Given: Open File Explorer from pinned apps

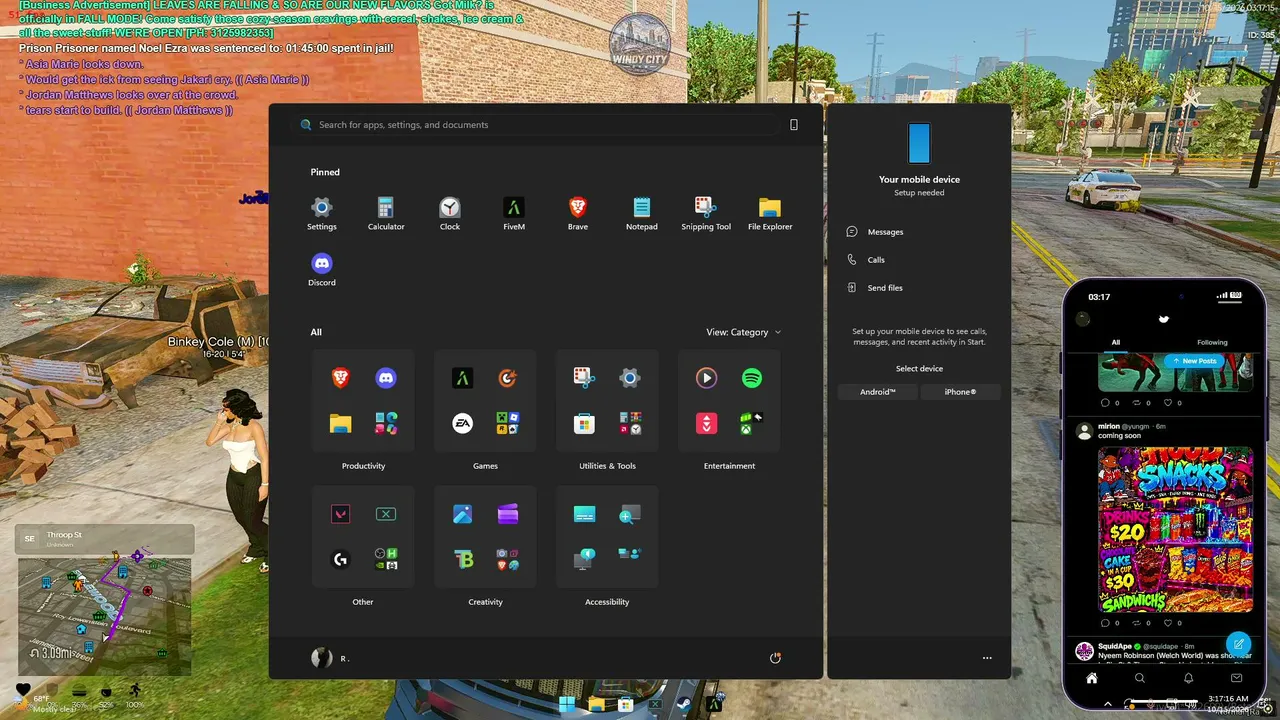Looking at the screenshot, I should pos(769,213).
